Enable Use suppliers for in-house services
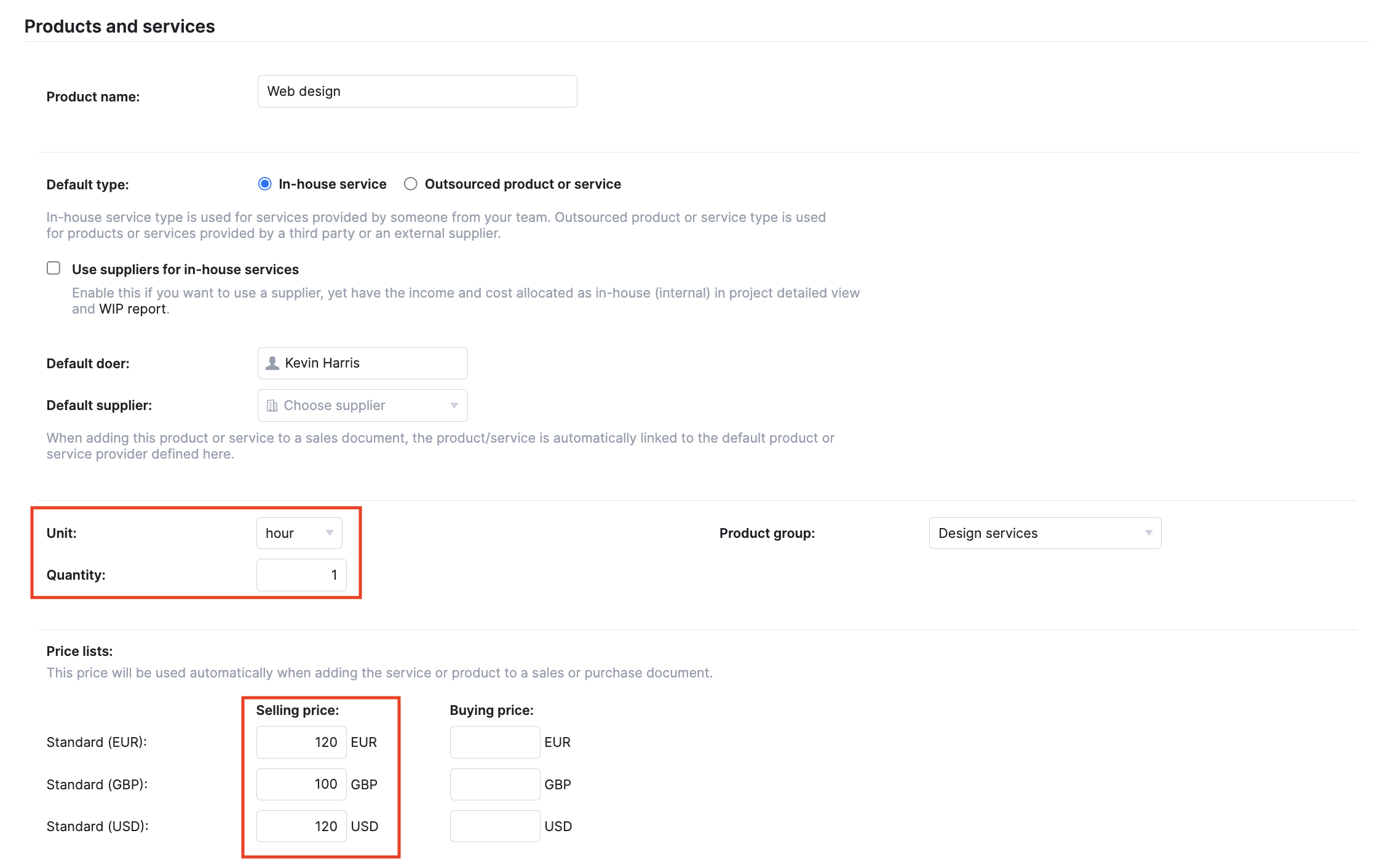This screenshot has height=868, width=1391. tap(53, 267)
